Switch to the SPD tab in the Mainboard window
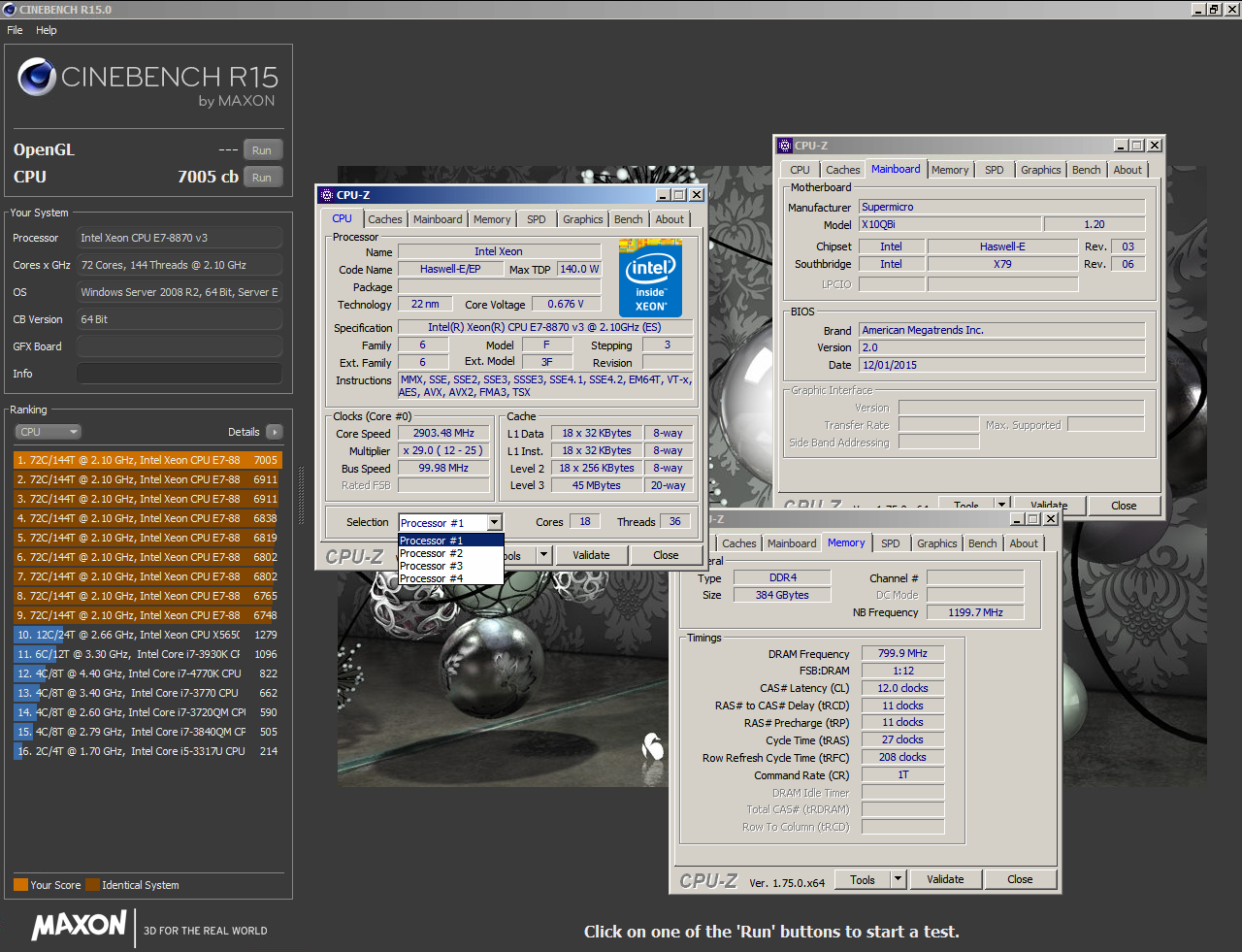The height and width of the screenshot is (952, 1242). point(994,170)
